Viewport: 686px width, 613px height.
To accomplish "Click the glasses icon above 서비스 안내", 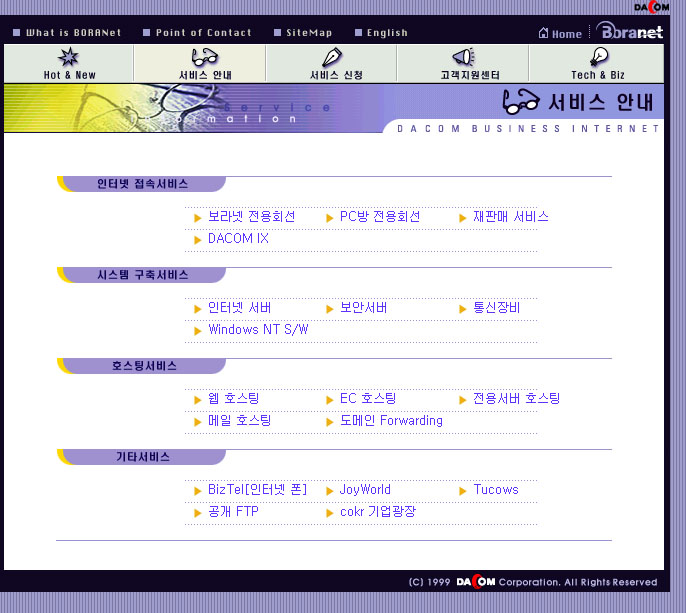I will (204, 57).
